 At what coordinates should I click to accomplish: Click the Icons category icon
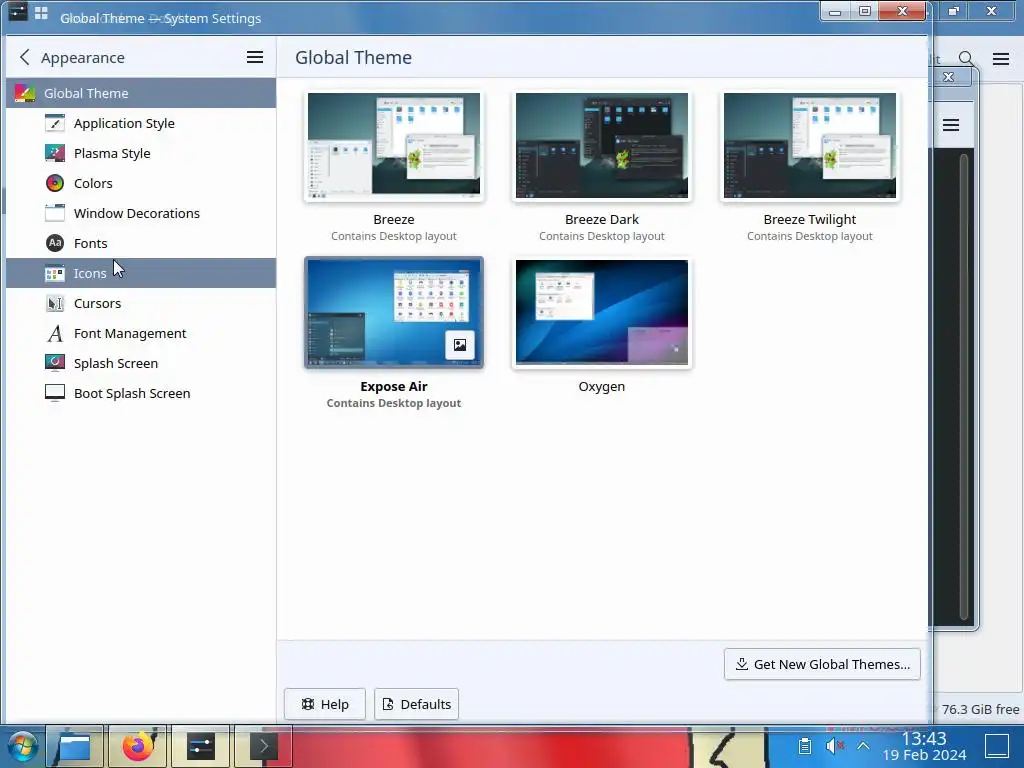tap(55, 274)
